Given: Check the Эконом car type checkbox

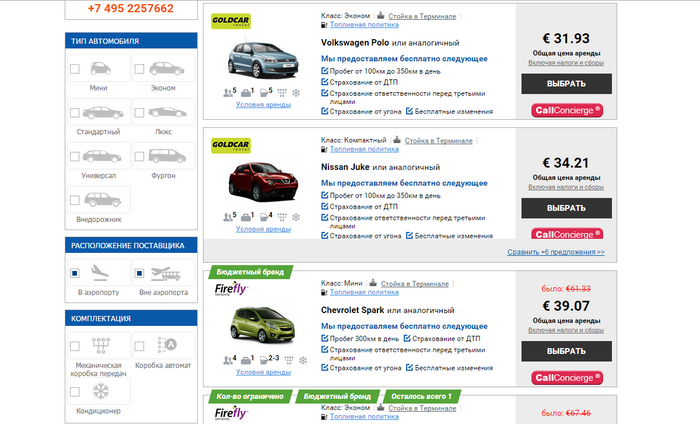Looking at the screenshot, I should tap(140, 69).
